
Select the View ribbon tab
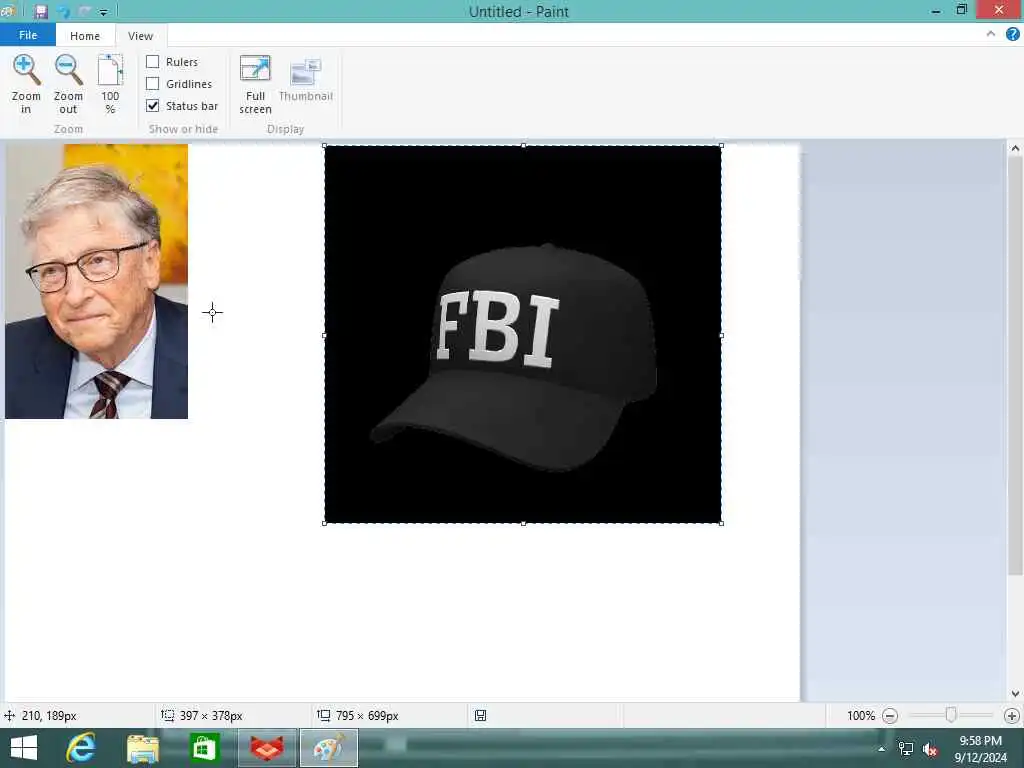[140, 36]
